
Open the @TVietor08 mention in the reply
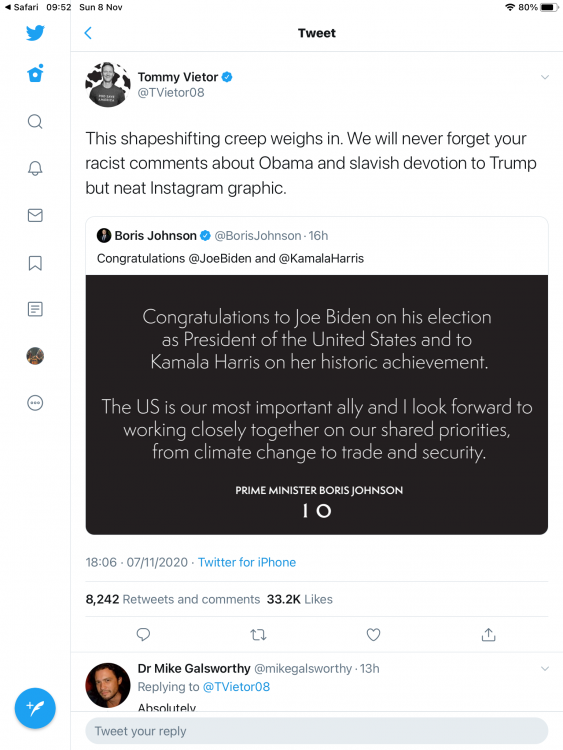point(236,687)
